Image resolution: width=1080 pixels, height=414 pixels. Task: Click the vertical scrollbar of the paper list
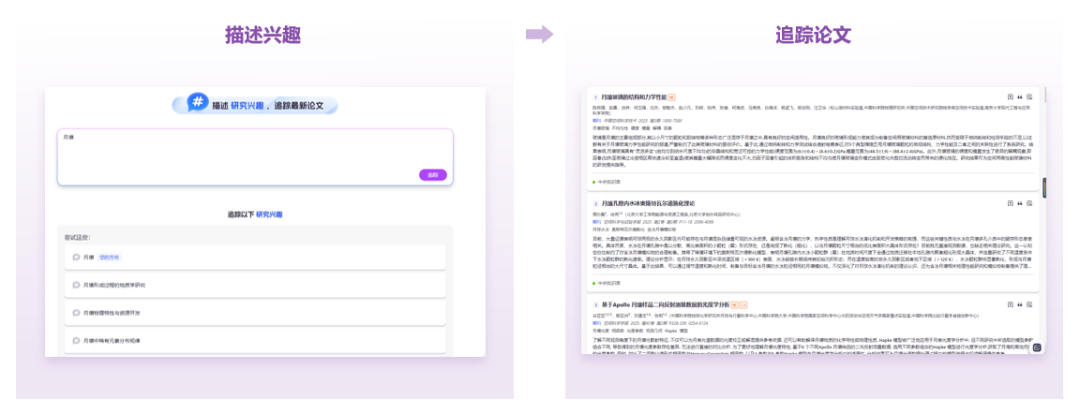click(x=1044, y=188)
